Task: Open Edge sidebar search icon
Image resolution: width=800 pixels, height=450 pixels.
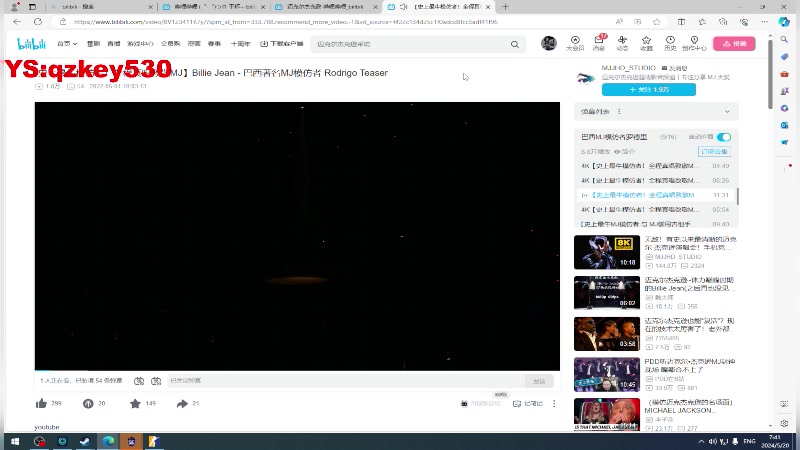Action: tap(784, 39)
